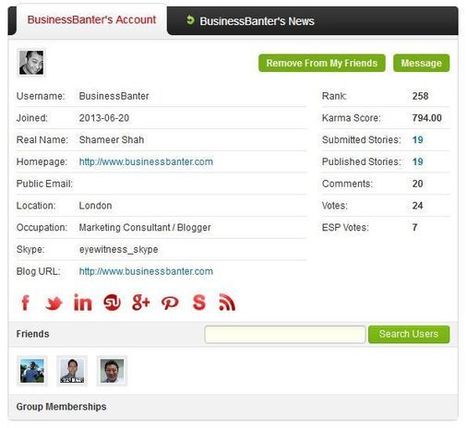Image resolution: width=467 pixels, height=428 pixels.
Task: Open the first friend's avatar thumbnail
Action: tap(32, 371)
